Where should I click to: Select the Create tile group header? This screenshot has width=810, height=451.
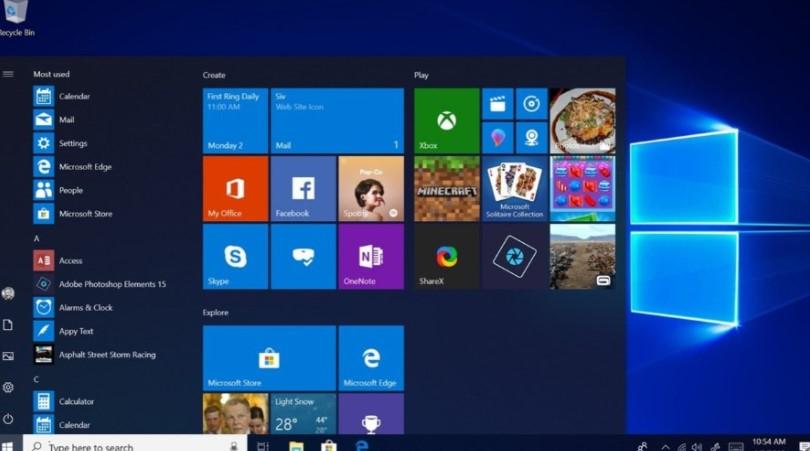coord(214,75)
